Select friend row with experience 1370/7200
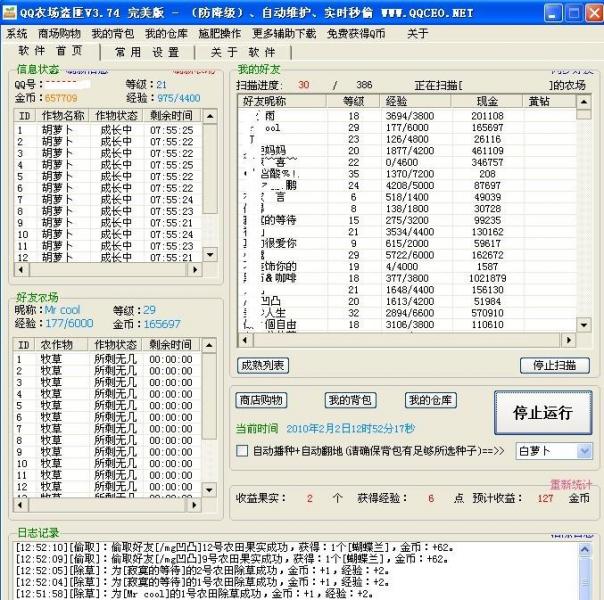Screen dimensions: 604x600 [407, 174]
